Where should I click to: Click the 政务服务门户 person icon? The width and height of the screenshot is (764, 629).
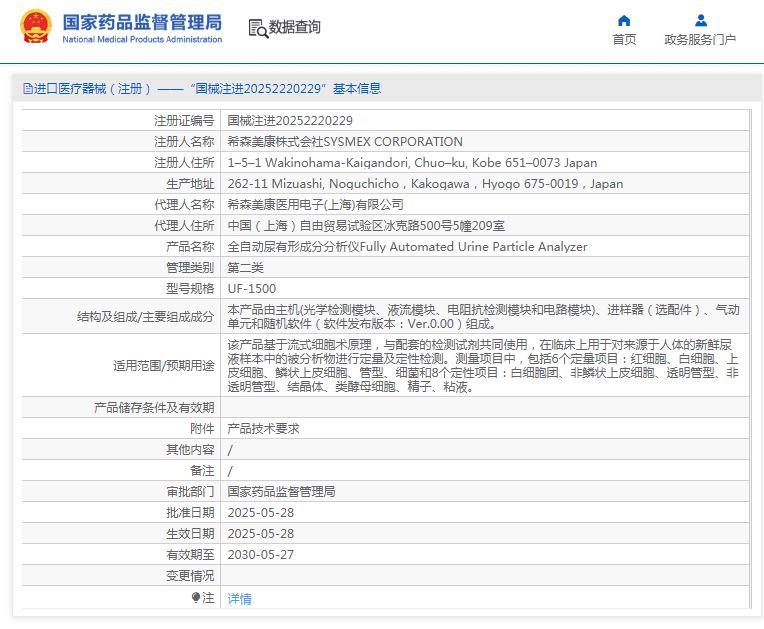(x=700, y=20)
